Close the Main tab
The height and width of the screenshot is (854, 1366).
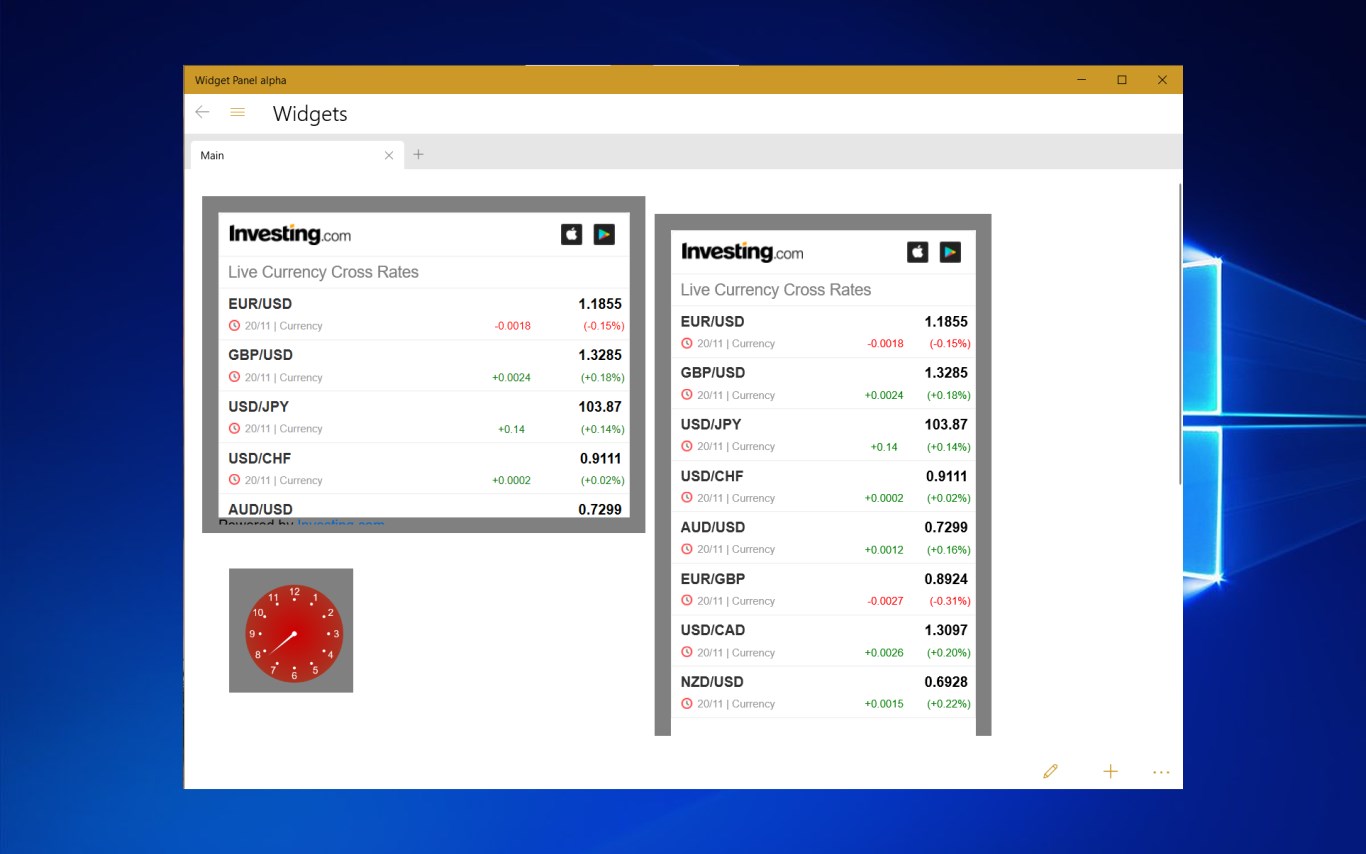(x=389, y=155)
